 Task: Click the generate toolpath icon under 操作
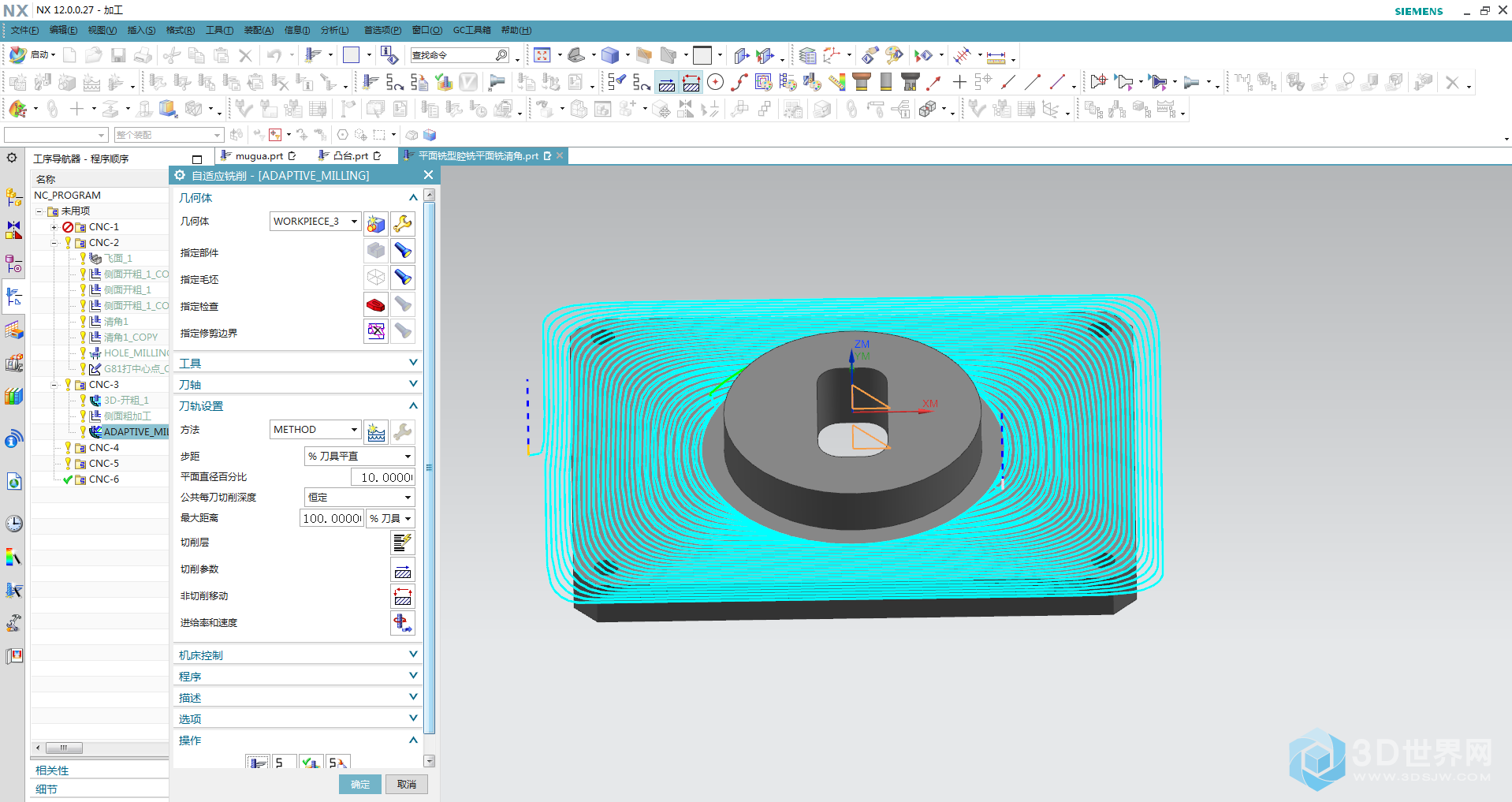pos(257,763)
